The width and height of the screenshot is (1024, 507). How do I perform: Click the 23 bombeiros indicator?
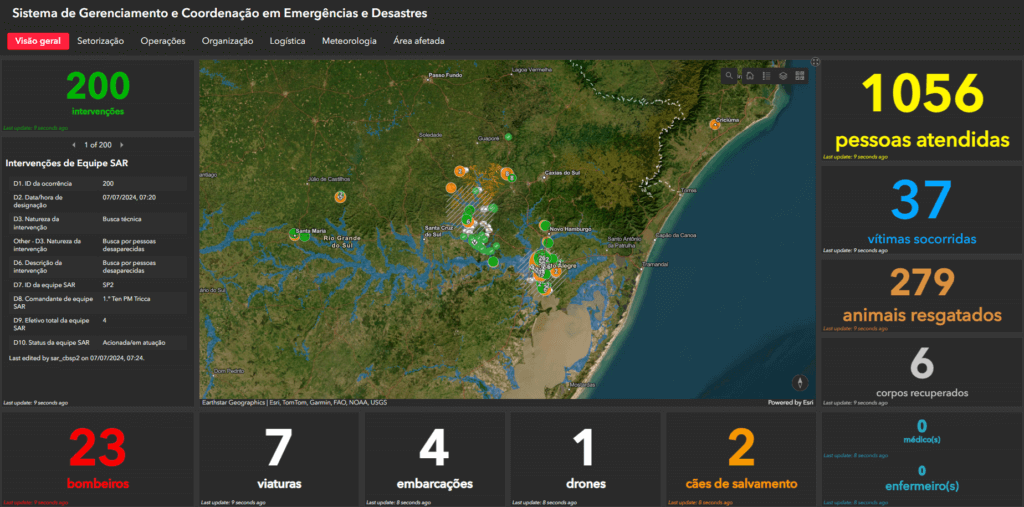(98, 459)
